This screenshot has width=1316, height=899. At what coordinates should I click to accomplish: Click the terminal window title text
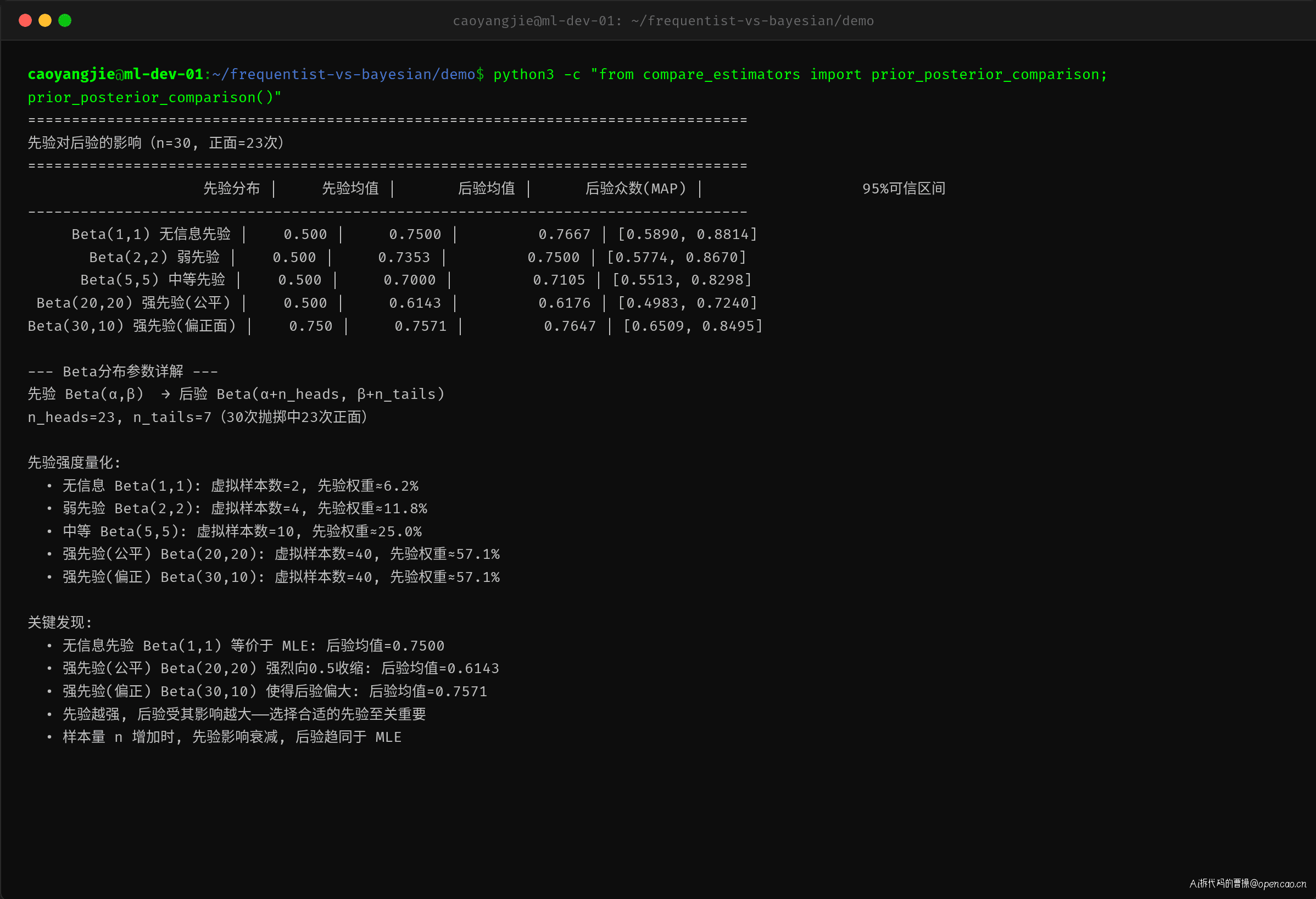click(663, 21)
